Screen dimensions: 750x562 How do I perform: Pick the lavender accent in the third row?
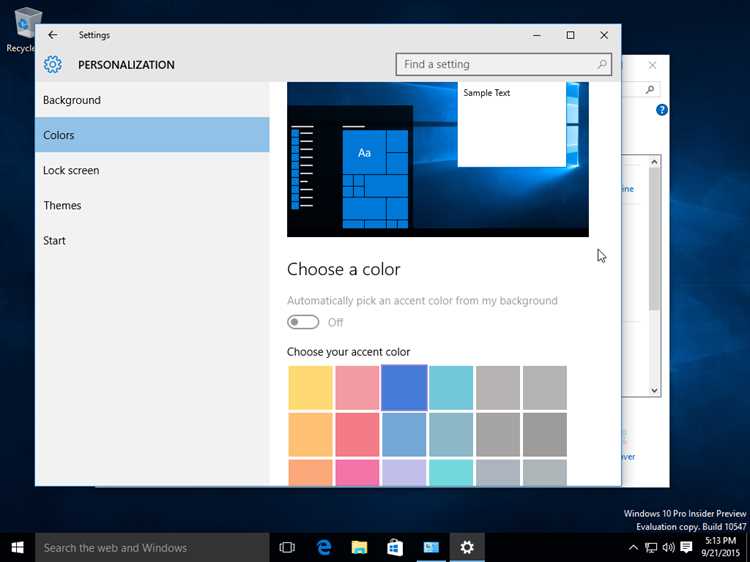404,473
